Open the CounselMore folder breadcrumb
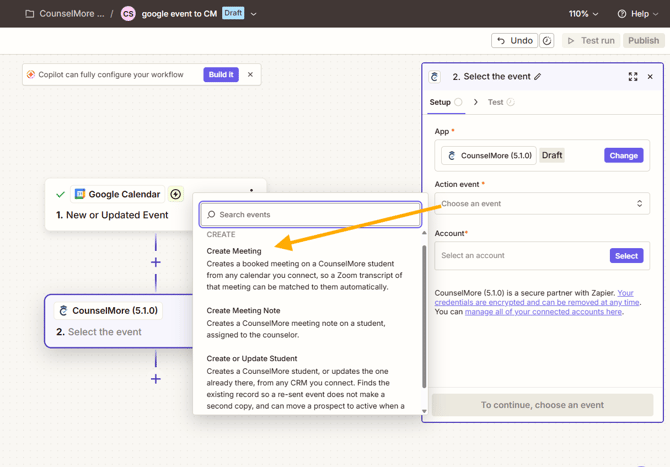 [65, 14]
